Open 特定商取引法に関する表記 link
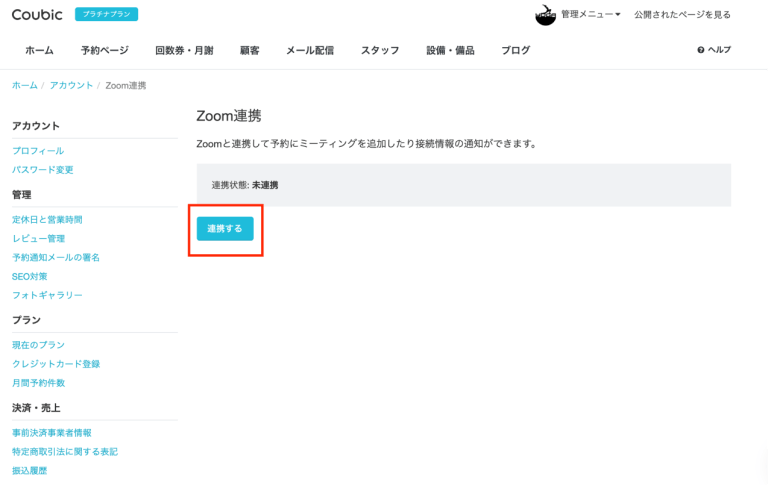This screenshot has height=485, width=768. [x=65, y=452]
